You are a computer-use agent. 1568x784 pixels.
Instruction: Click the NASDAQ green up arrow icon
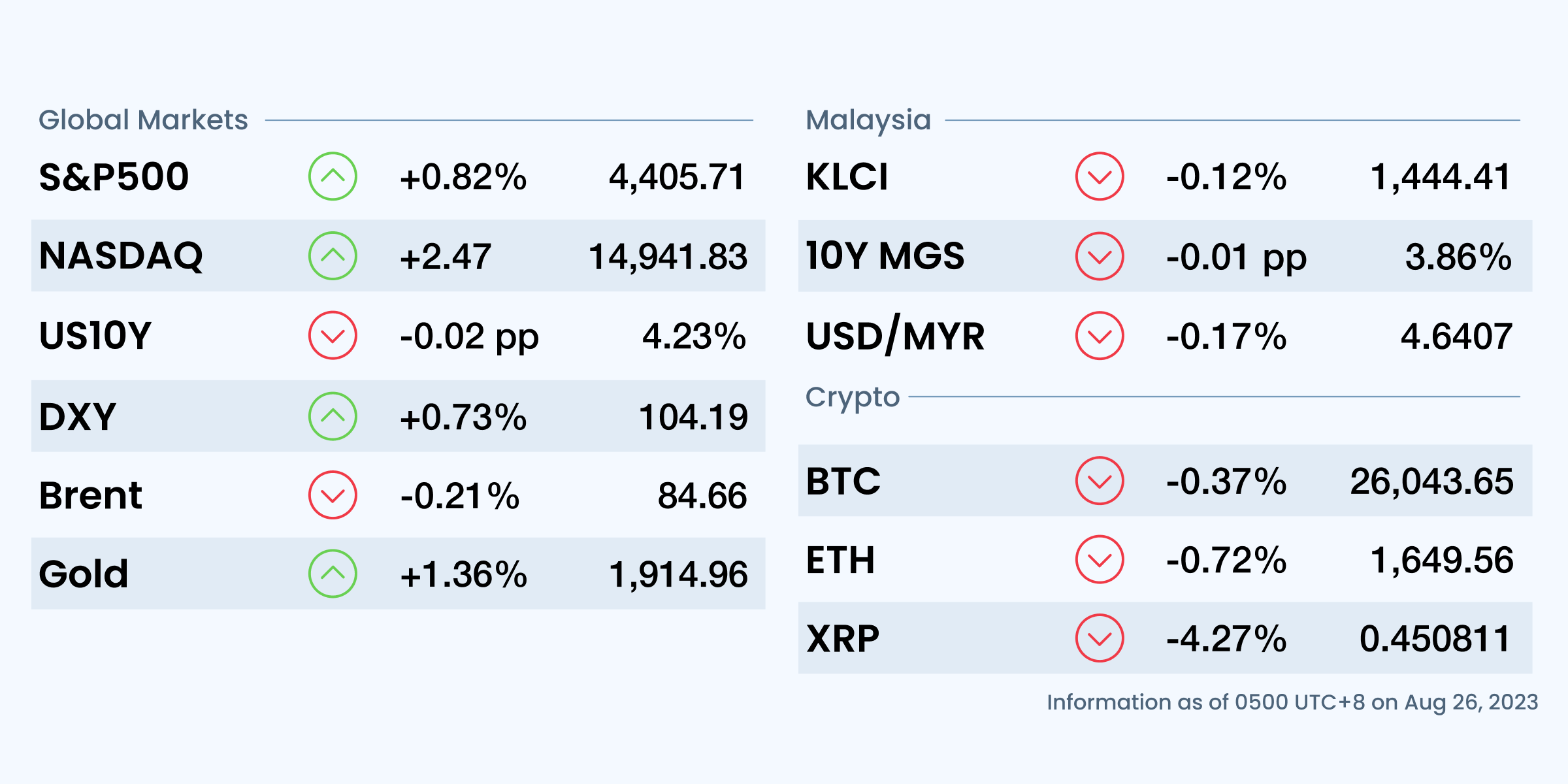click(x=333, y=256)
